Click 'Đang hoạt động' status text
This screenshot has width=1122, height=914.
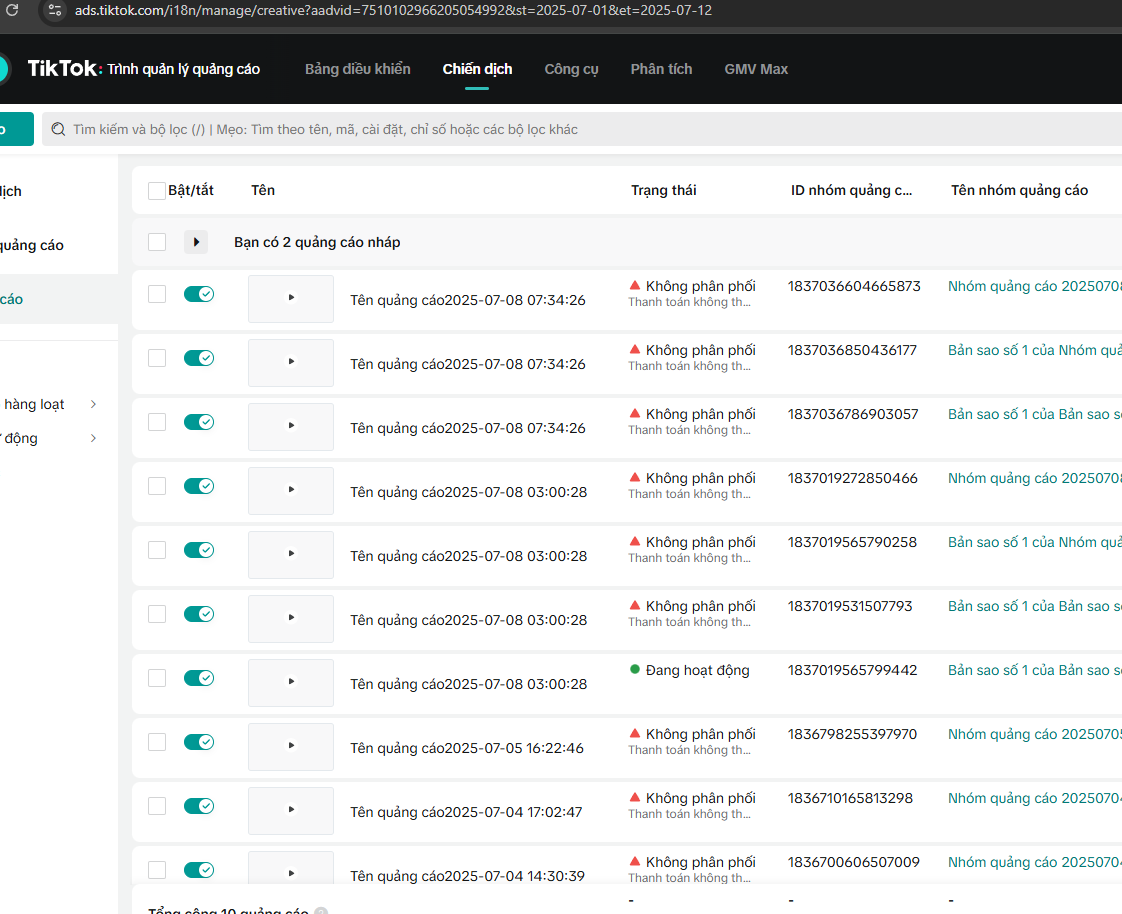pyautogui.click(x=698, y=670)
